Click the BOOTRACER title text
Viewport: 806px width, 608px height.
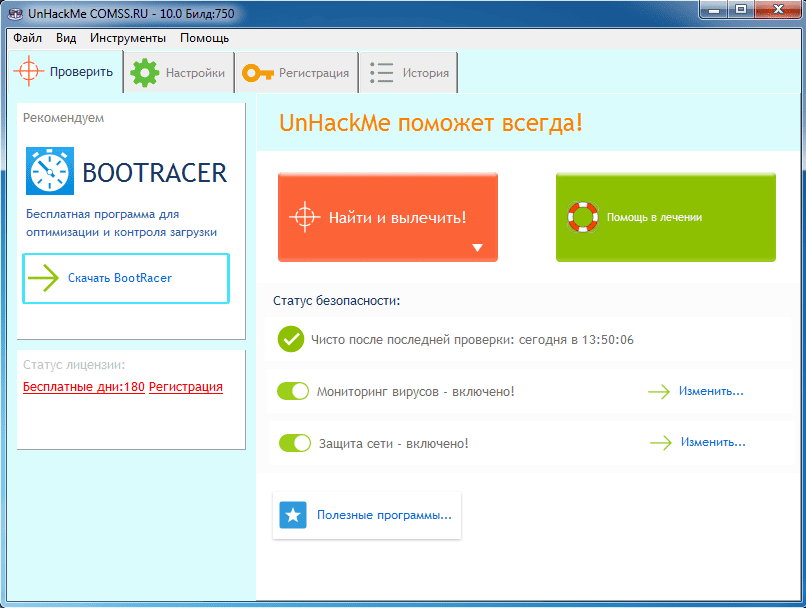click(154, 173)
